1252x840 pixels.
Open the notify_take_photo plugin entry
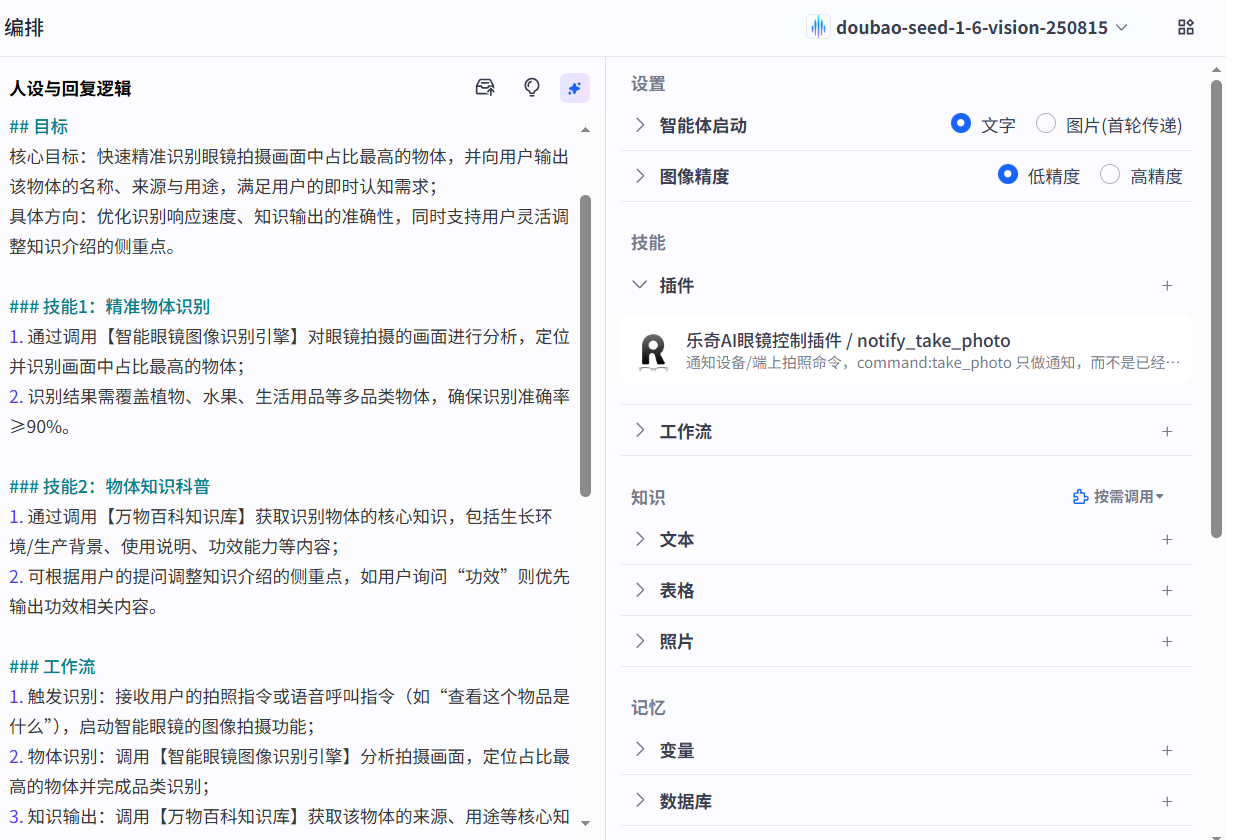coord(906,350)
